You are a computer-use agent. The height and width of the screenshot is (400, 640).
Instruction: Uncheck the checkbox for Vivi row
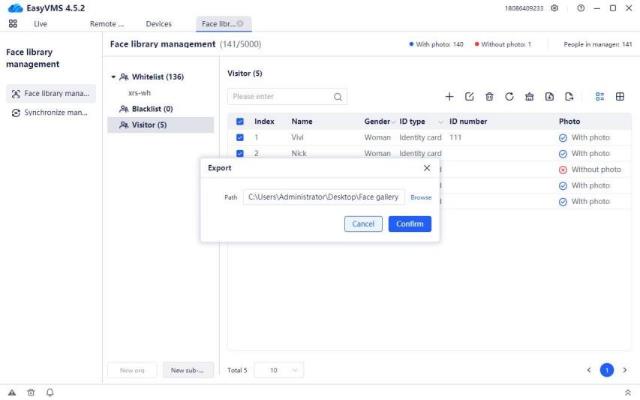coord(240,137)
